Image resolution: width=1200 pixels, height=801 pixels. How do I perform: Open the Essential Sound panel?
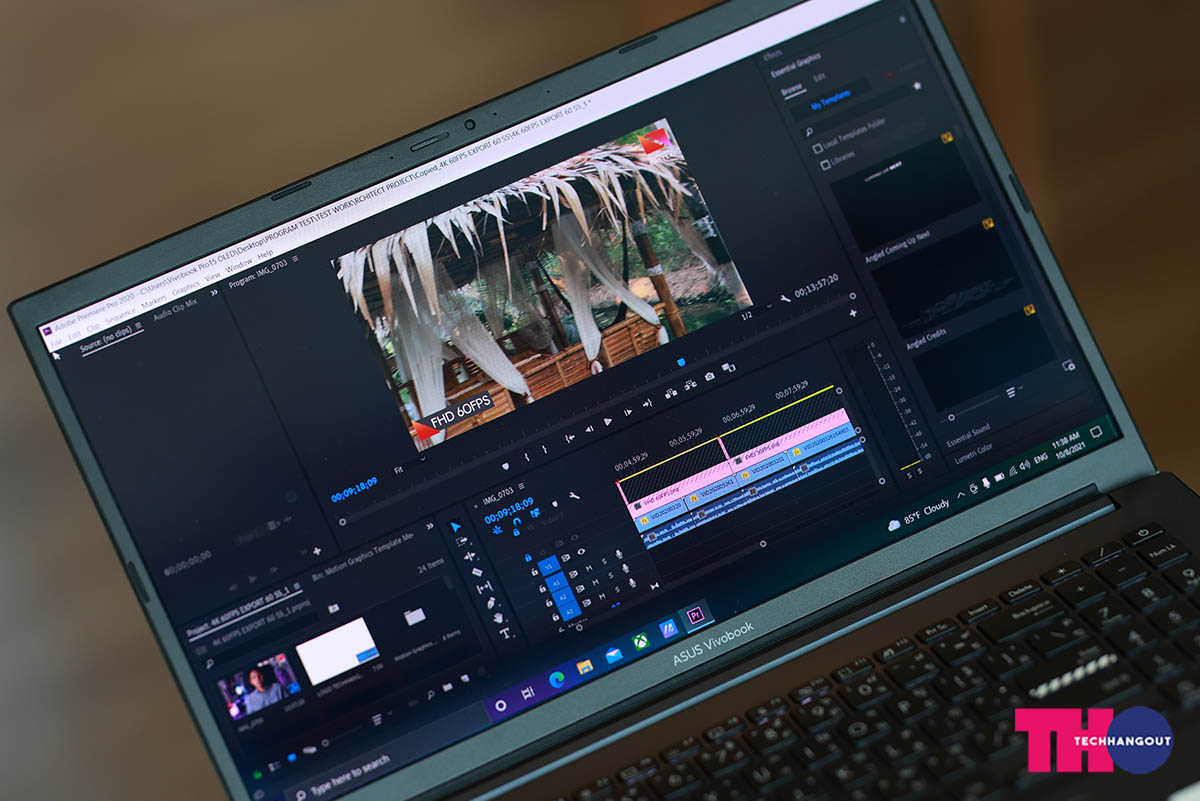point(968,434)
